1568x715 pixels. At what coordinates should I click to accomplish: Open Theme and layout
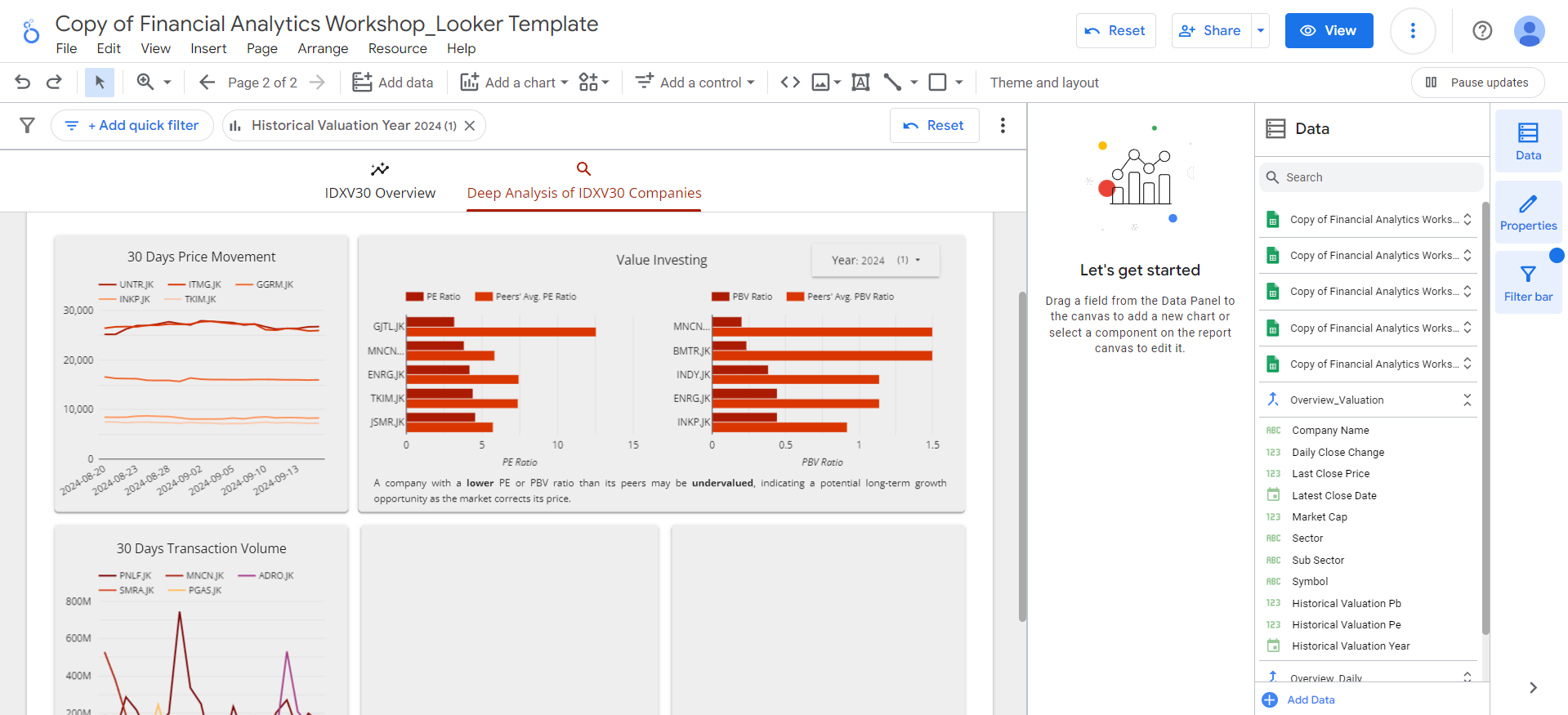[x=1044, y=83]
